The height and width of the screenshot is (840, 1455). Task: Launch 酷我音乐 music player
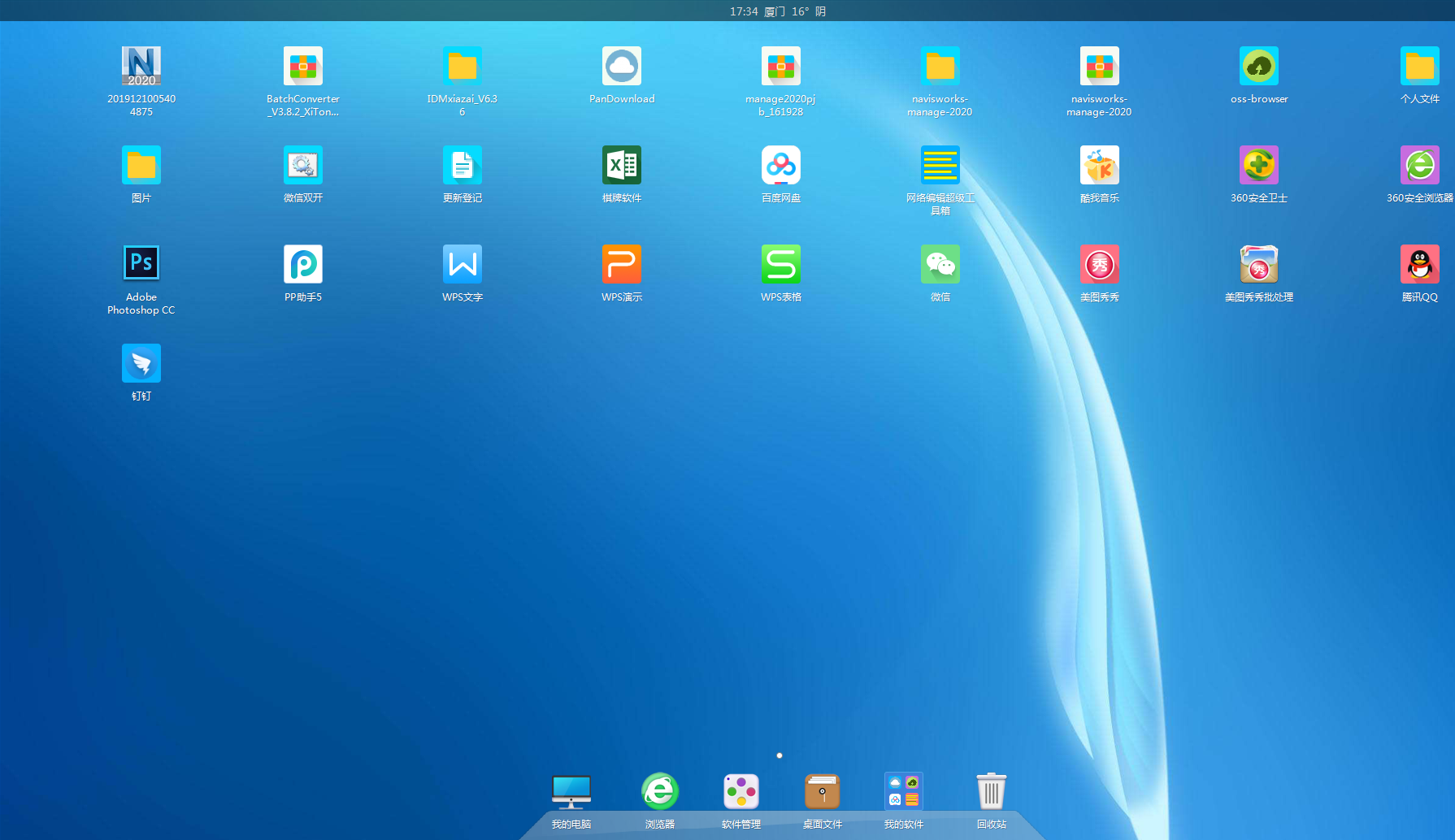(1100, 165)
